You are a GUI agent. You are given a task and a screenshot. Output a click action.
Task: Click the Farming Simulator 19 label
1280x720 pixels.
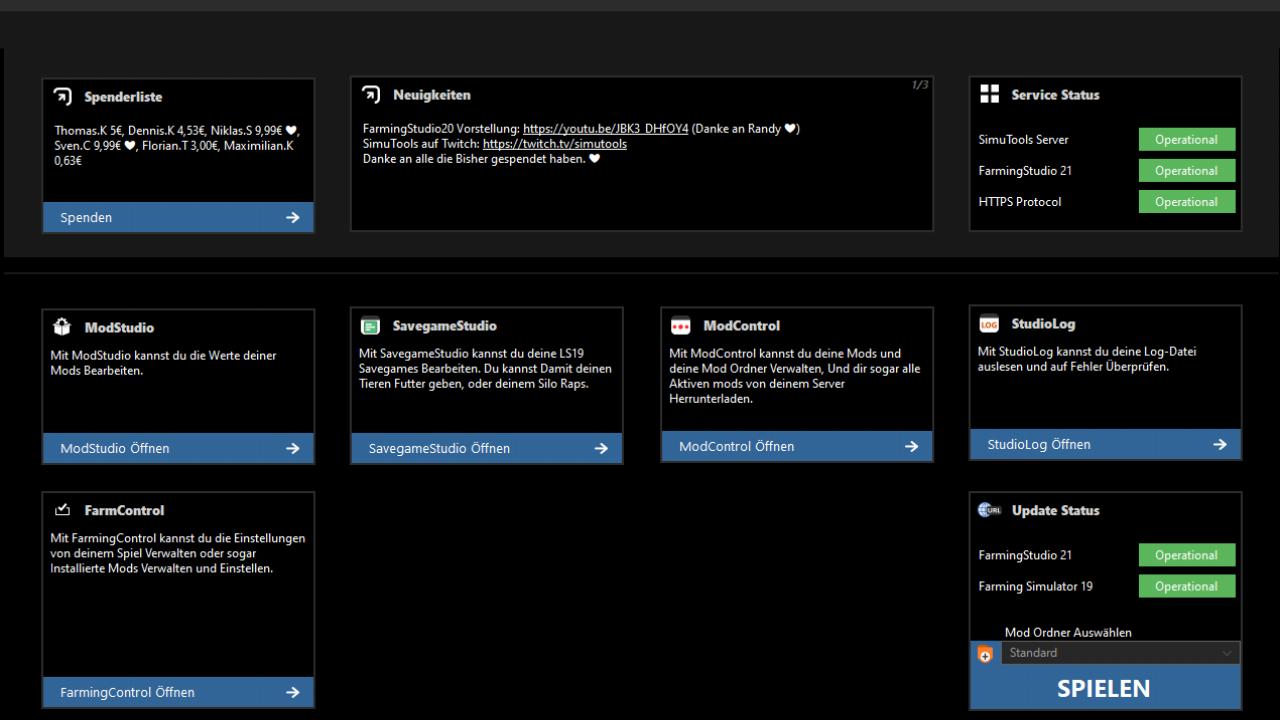[1035, 586]
